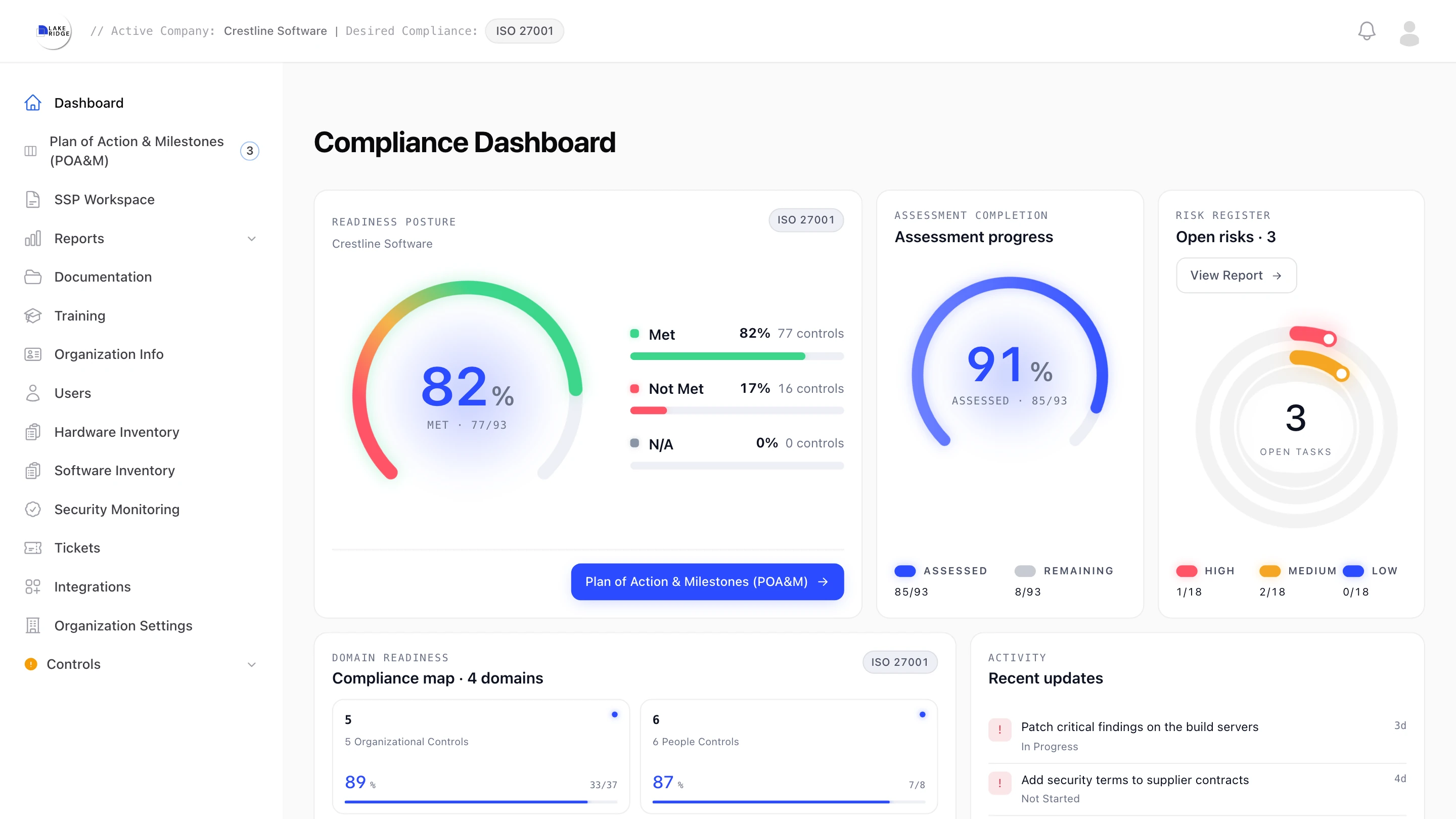Click the POA&M sidebar icon

coord(30,151)
